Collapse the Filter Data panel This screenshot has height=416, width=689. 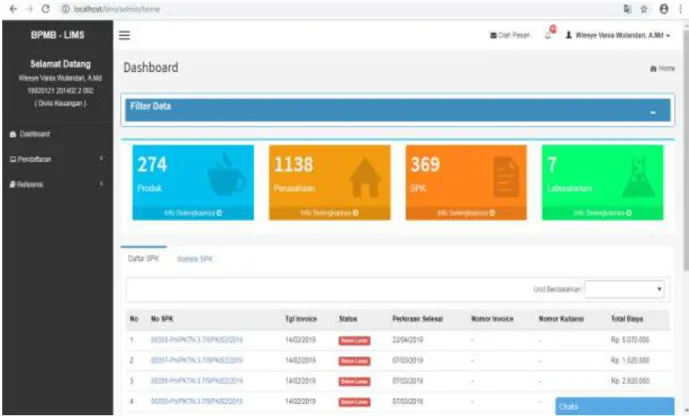point(653,112)
